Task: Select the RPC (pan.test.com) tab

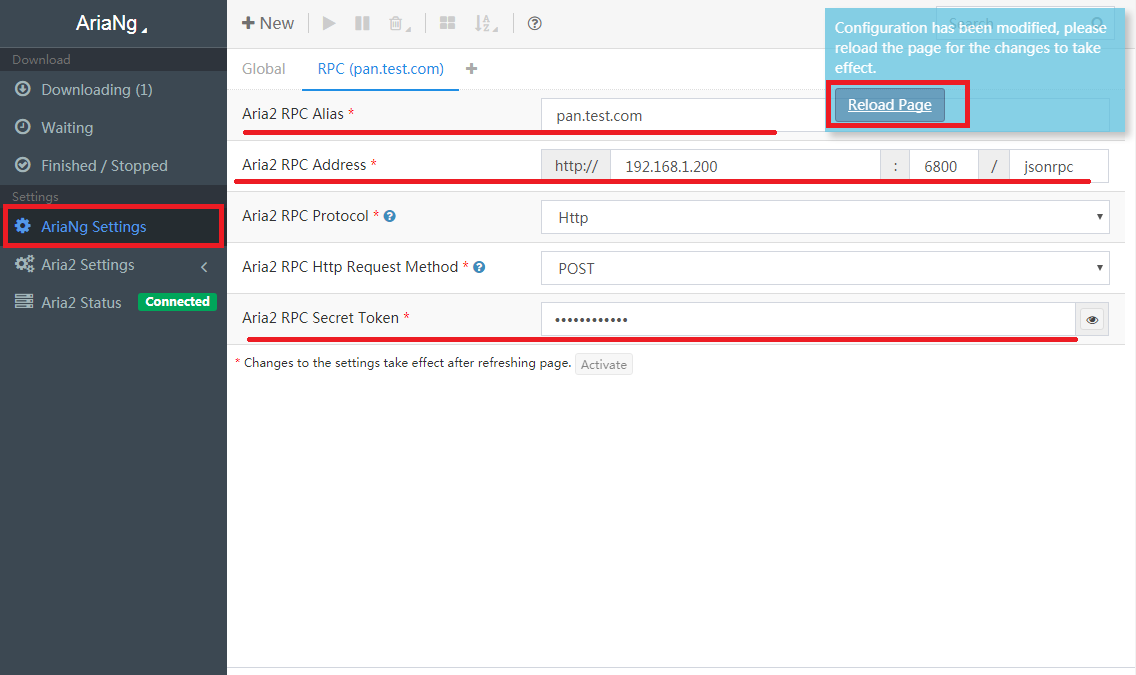Action: (x=380, y=69)
